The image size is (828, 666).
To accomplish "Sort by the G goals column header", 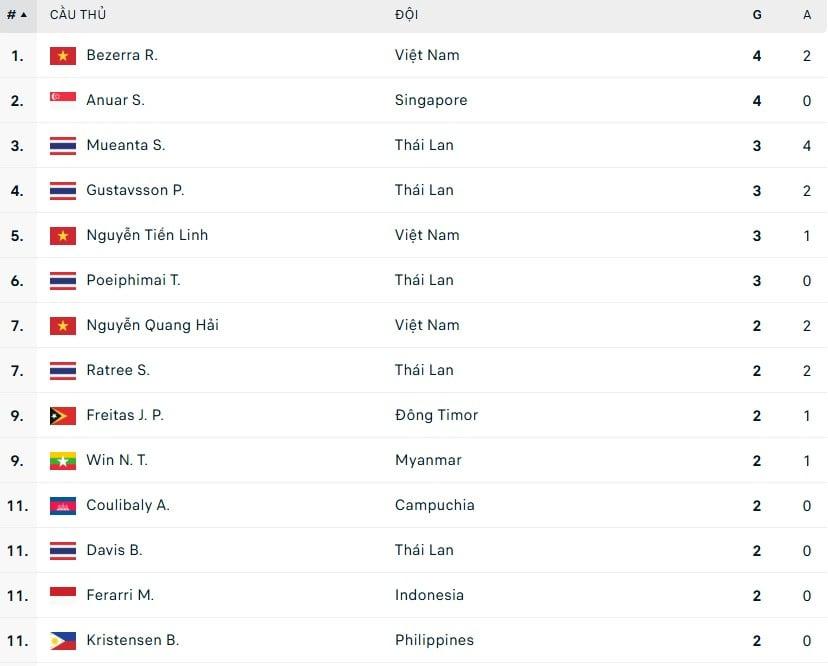I will (x=757, y=15).
